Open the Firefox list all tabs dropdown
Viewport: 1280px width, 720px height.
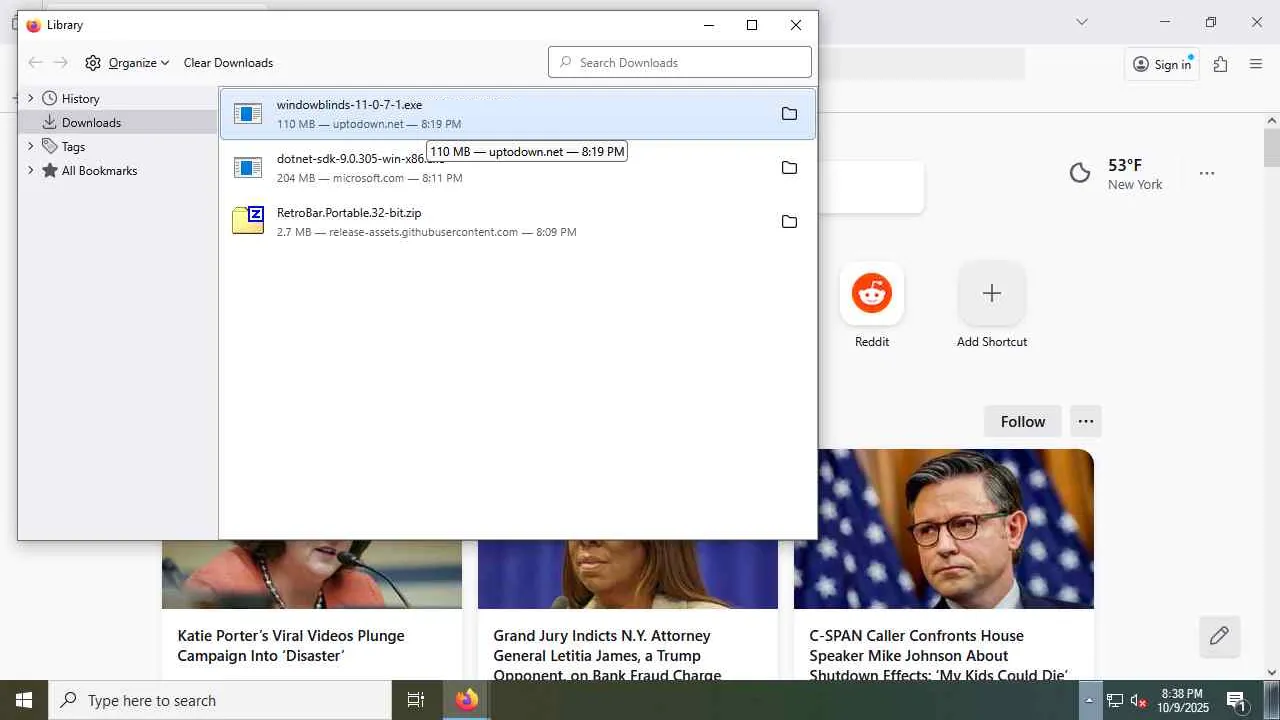tap(1081, 22)
